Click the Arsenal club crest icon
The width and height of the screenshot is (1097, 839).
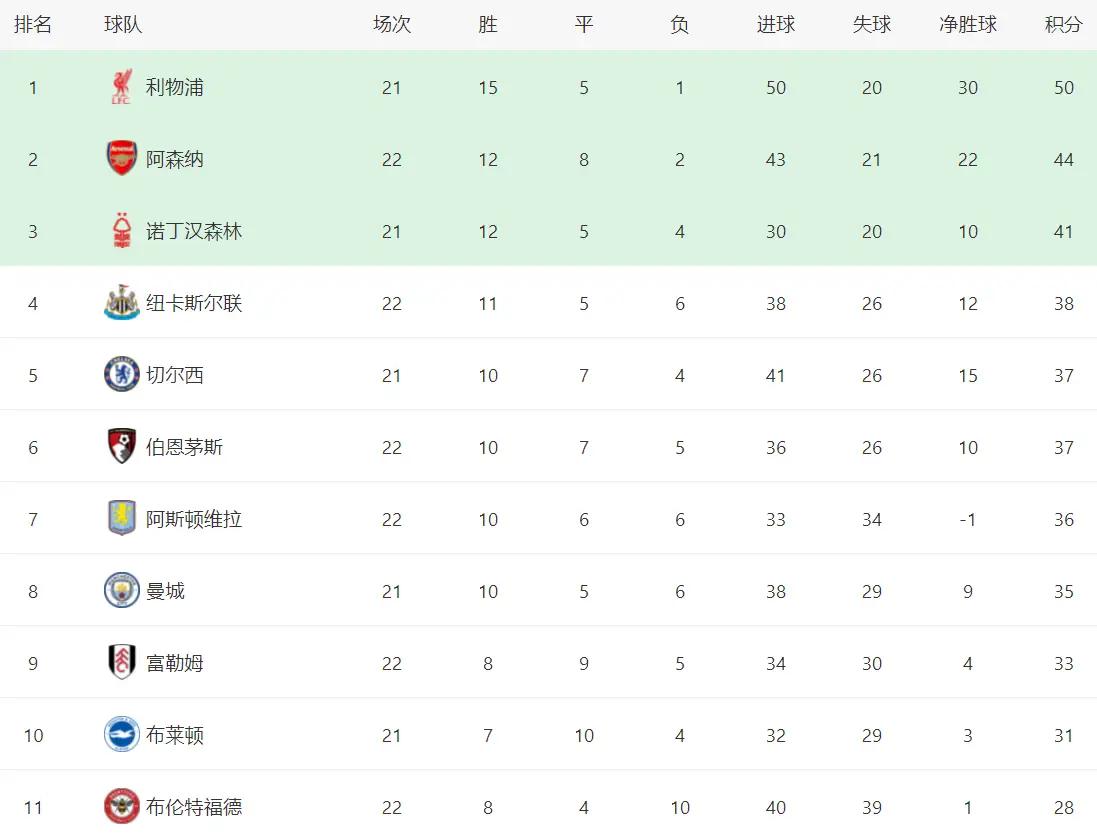click(x=121, y=159)
